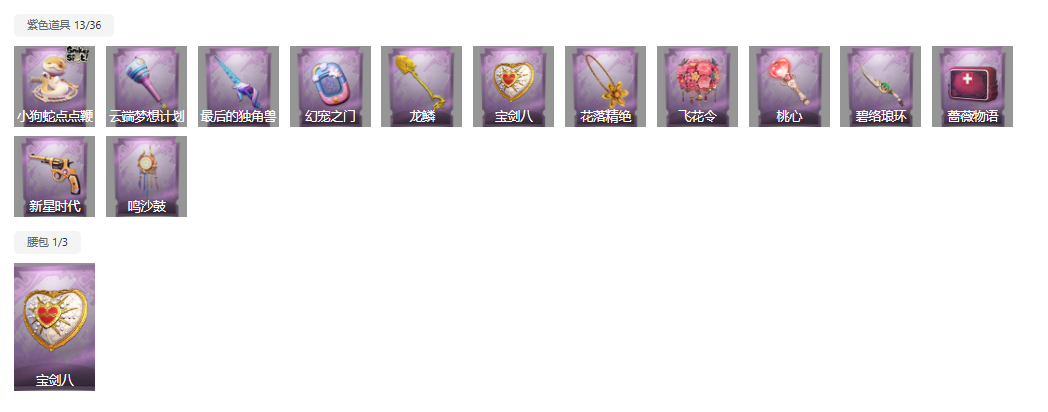Click the 龙鳞 item name caption

click(x=422, y=116)
